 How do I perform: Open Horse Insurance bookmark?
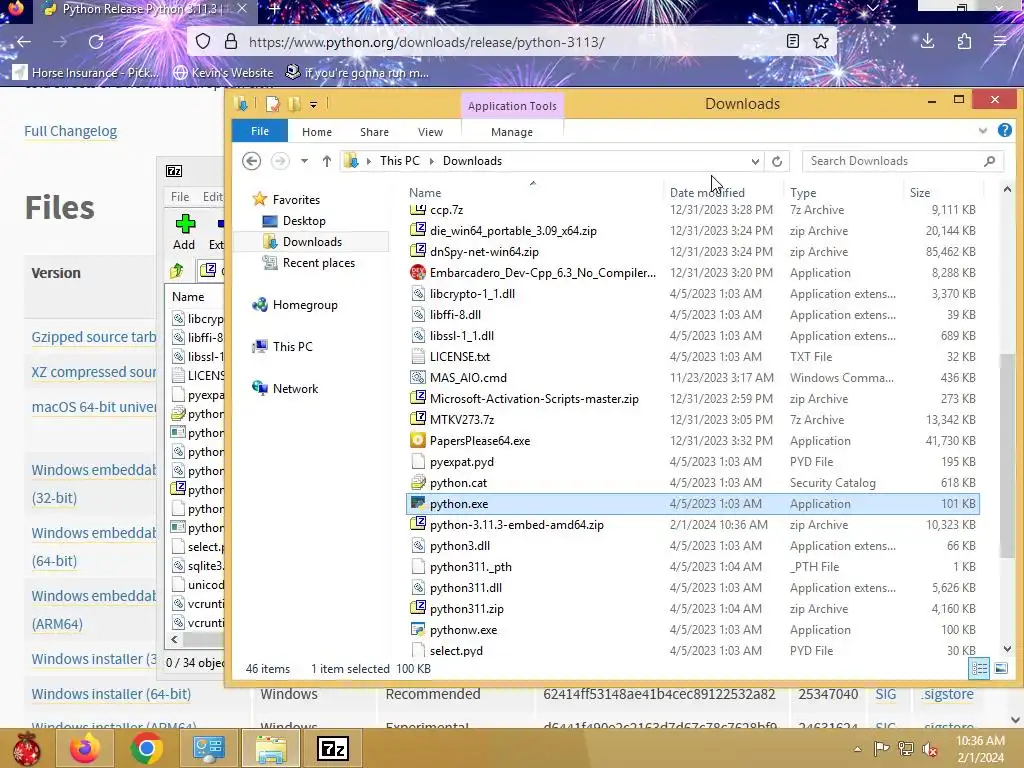point(86,72)
